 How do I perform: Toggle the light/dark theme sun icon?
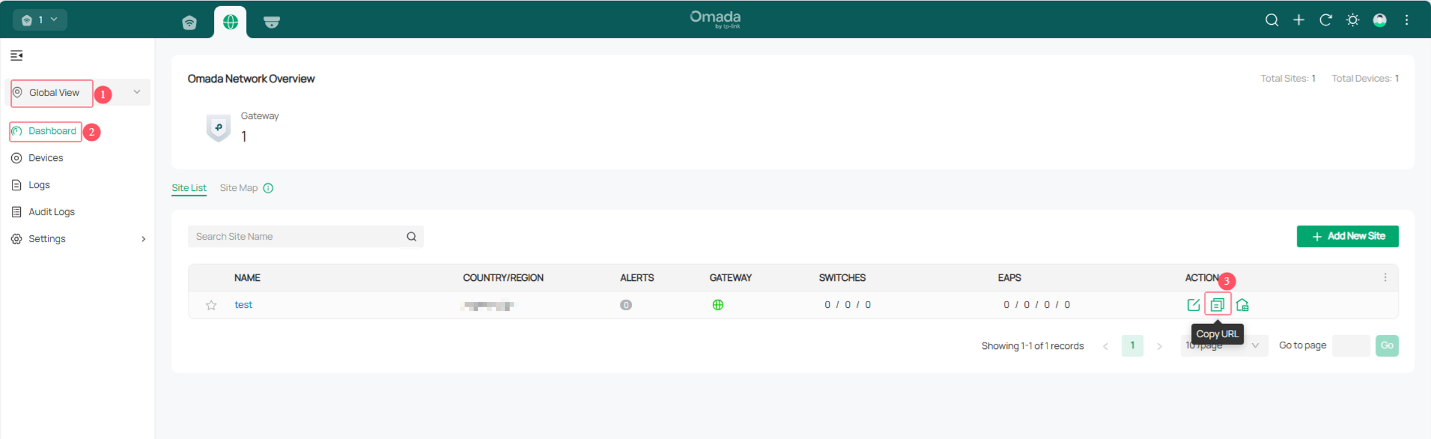pyautogui.click(x=1353, y=20)
